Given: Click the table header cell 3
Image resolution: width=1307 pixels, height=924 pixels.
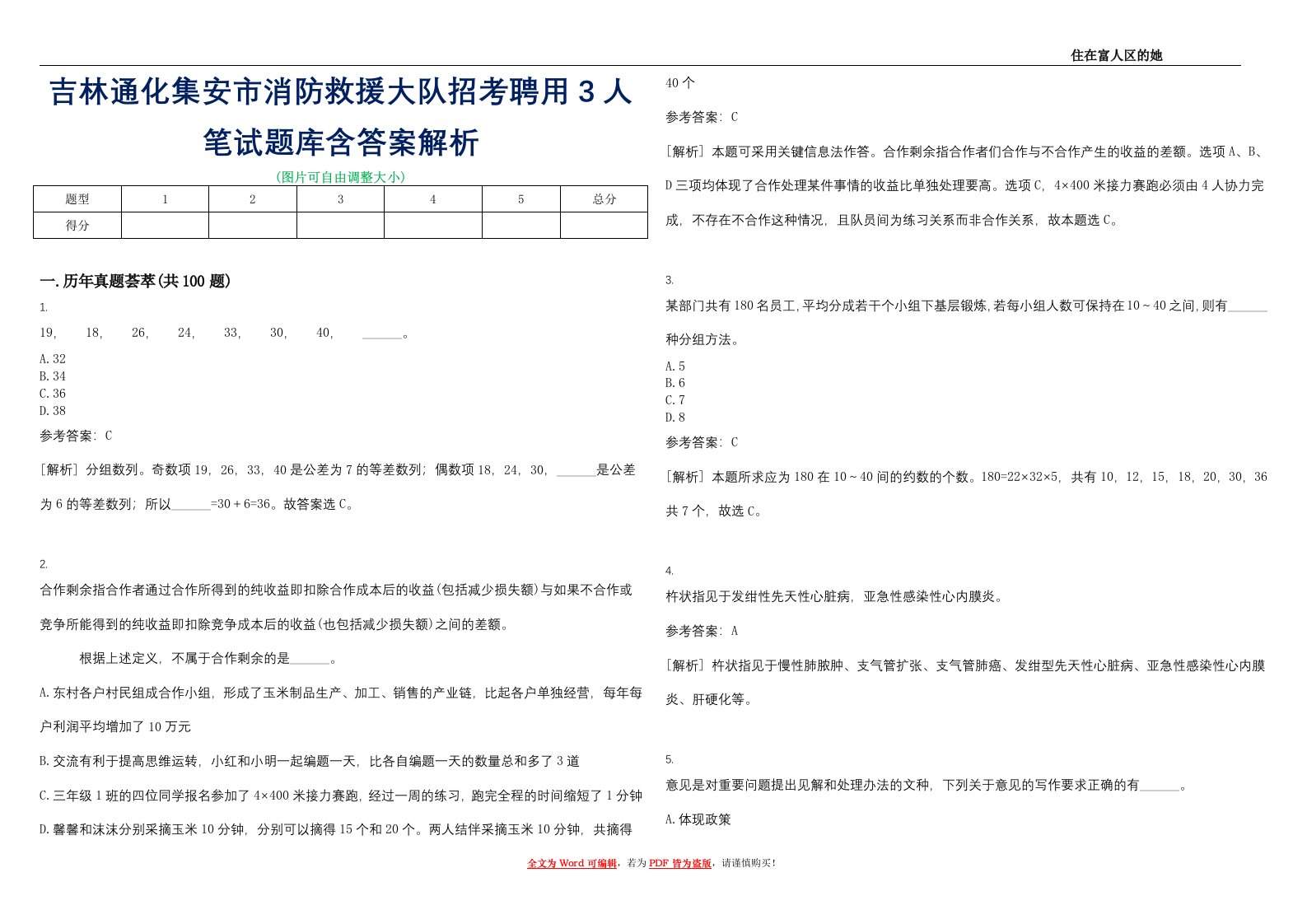Looking at the screenshot, I should coord(340,199).
